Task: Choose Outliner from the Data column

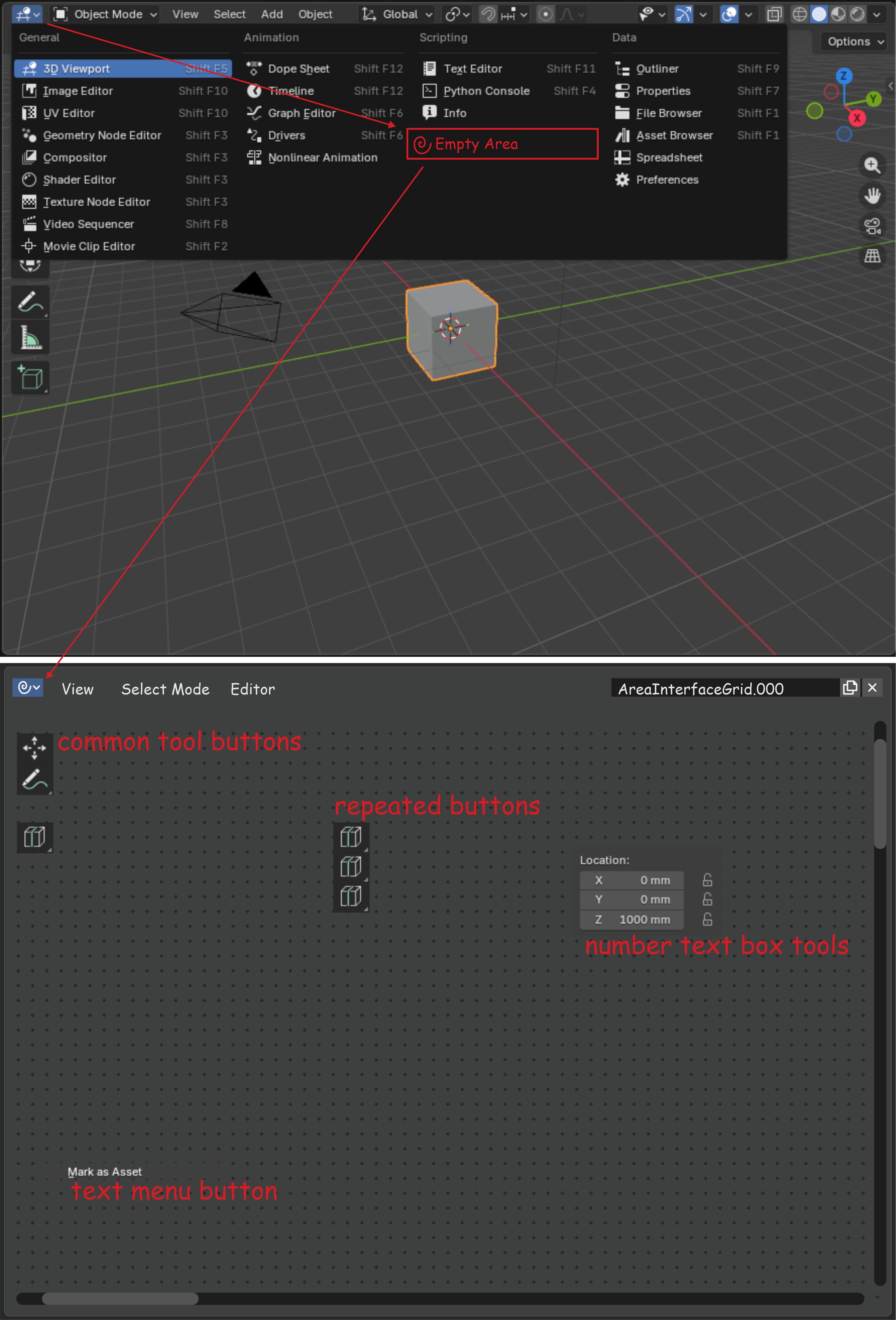Action: (x=696, y=69)
